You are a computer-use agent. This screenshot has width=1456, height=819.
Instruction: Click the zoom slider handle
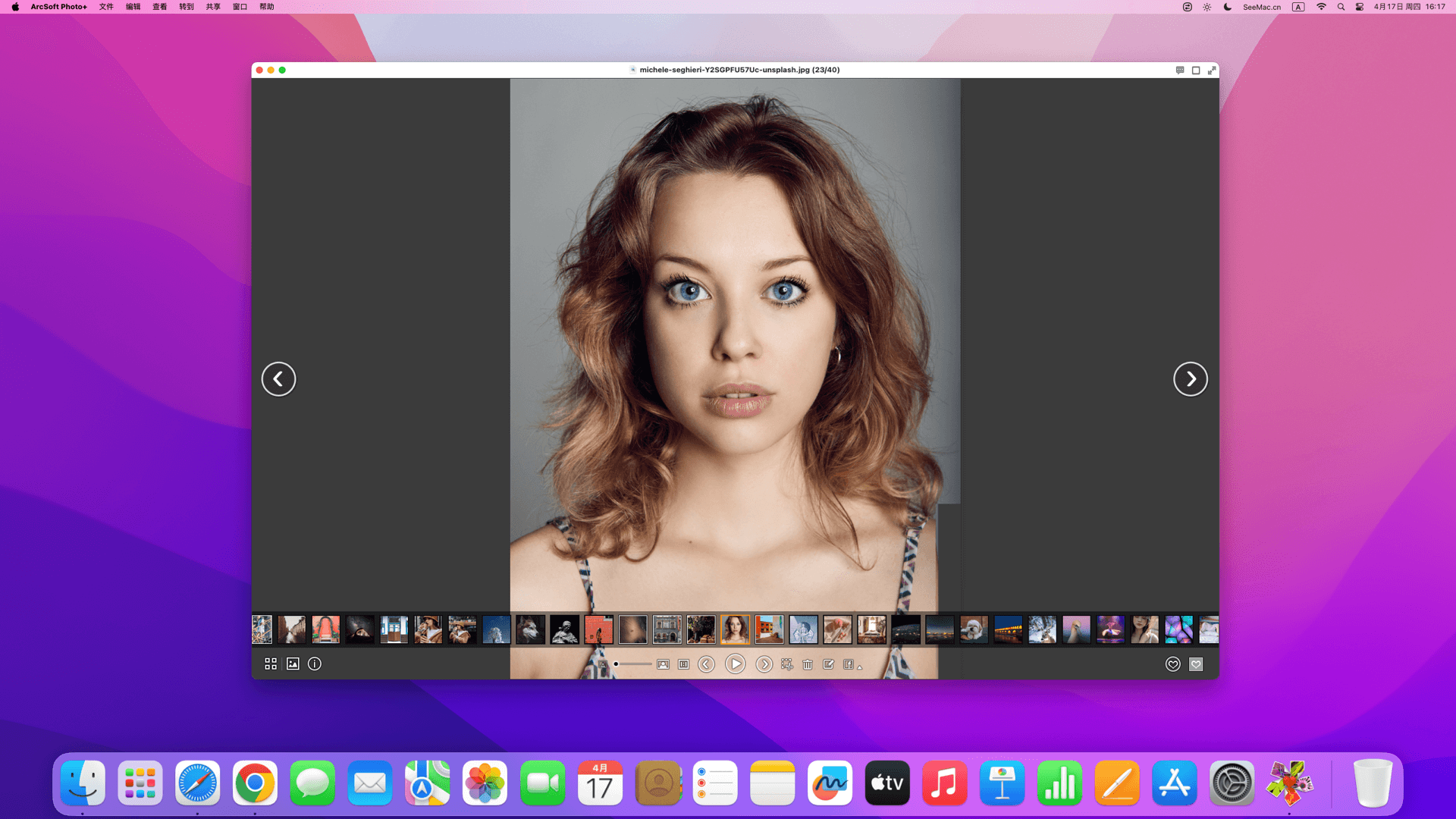pyautogui.click(x=616, y=664)
